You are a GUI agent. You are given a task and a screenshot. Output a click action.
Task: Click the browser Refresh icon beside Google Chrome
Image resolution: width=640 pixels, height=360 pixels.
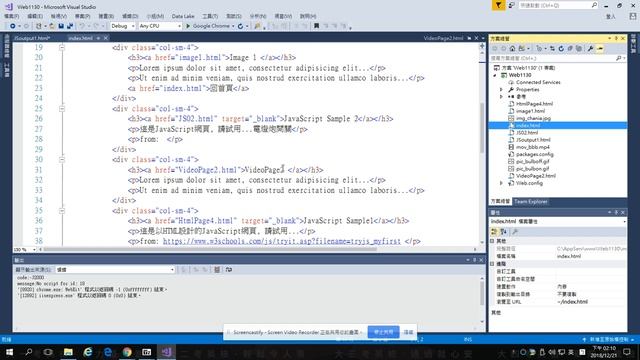[x=240, y=26]
